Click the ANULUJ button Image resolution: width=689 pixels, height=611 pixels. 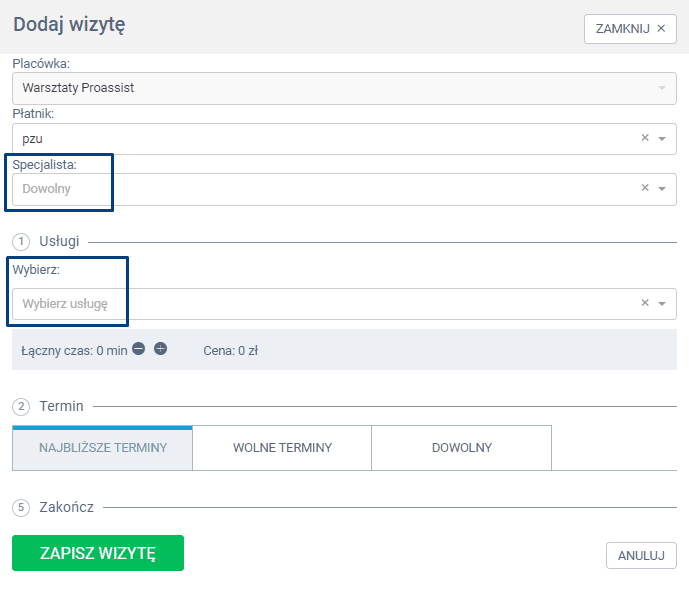(x=641, y=556)
